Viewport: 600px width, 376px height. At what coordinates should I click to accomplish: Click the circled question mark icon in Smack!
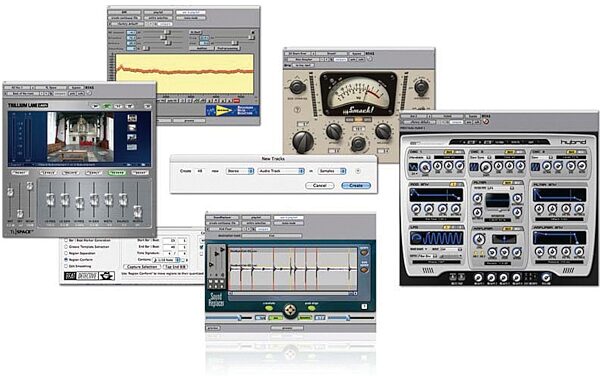297,110
